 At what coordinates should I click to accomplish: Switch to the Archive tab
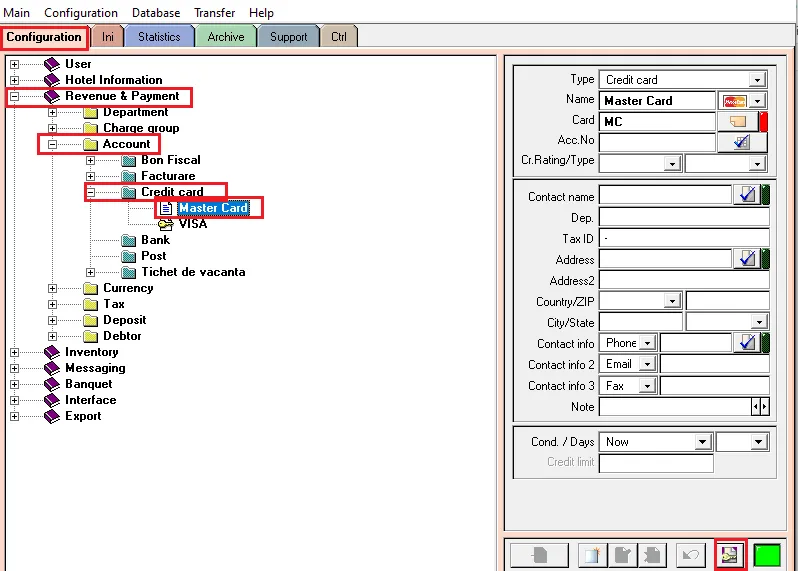click(226, 37)
